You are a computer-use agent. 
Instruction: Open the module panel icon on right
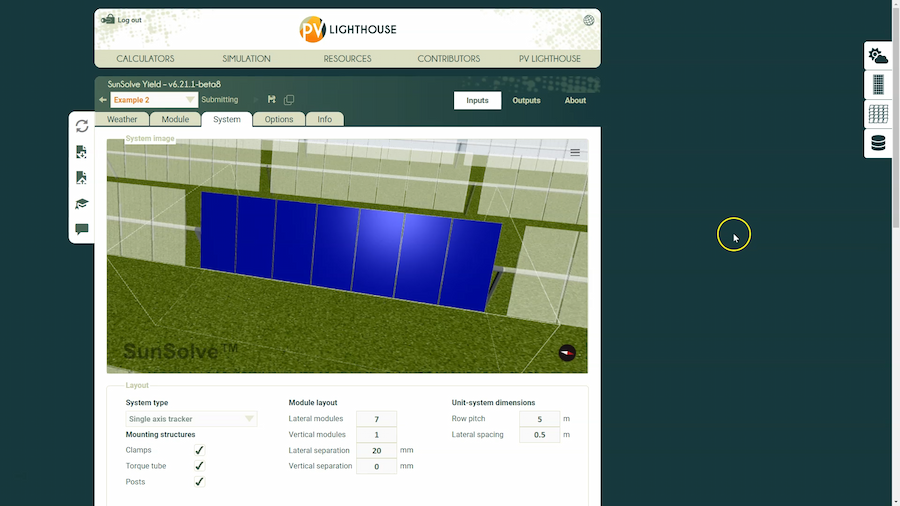click(878, 84)
